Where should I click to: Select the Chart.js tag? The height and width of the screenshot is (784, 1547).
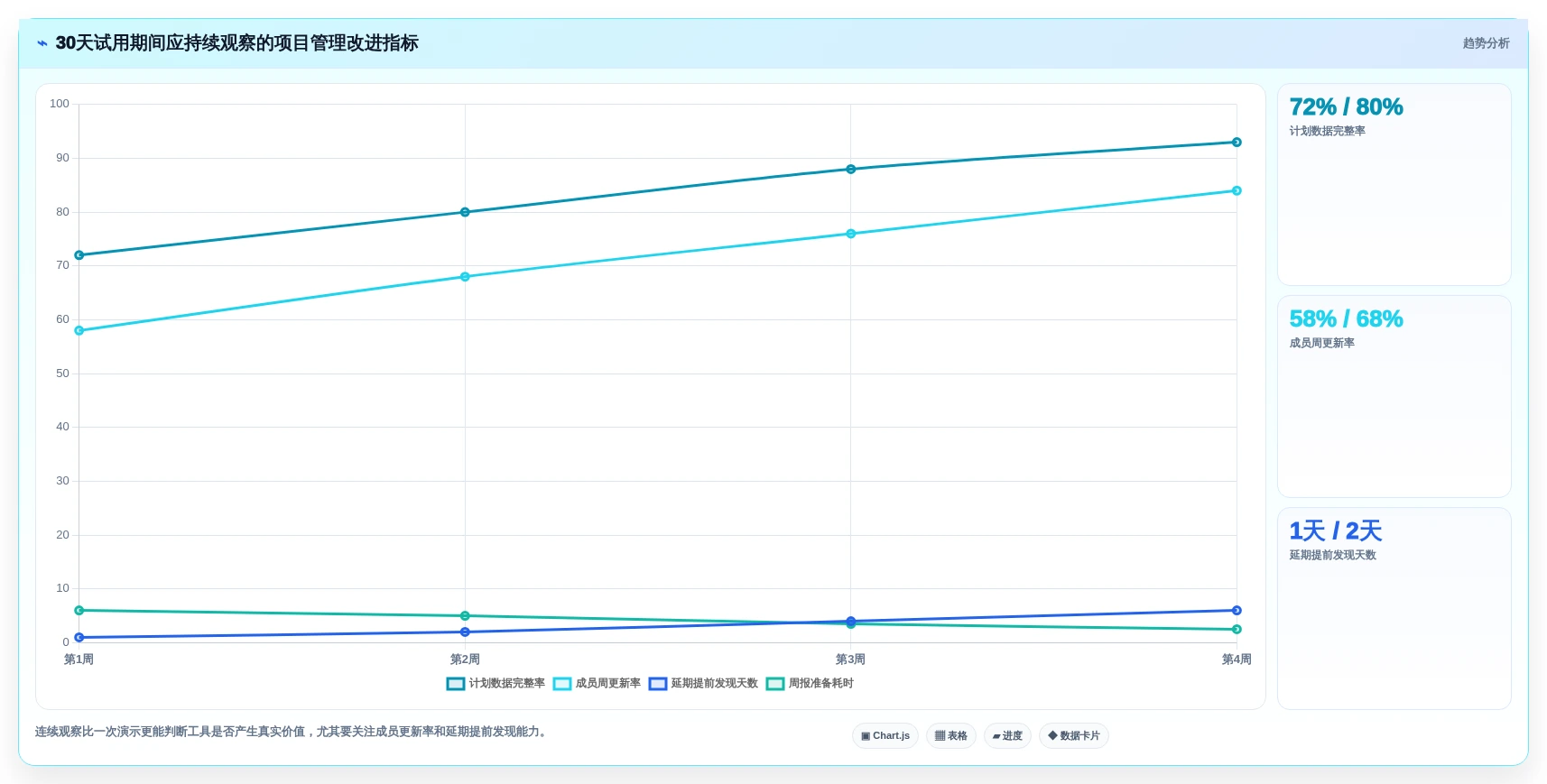[885, 736]
